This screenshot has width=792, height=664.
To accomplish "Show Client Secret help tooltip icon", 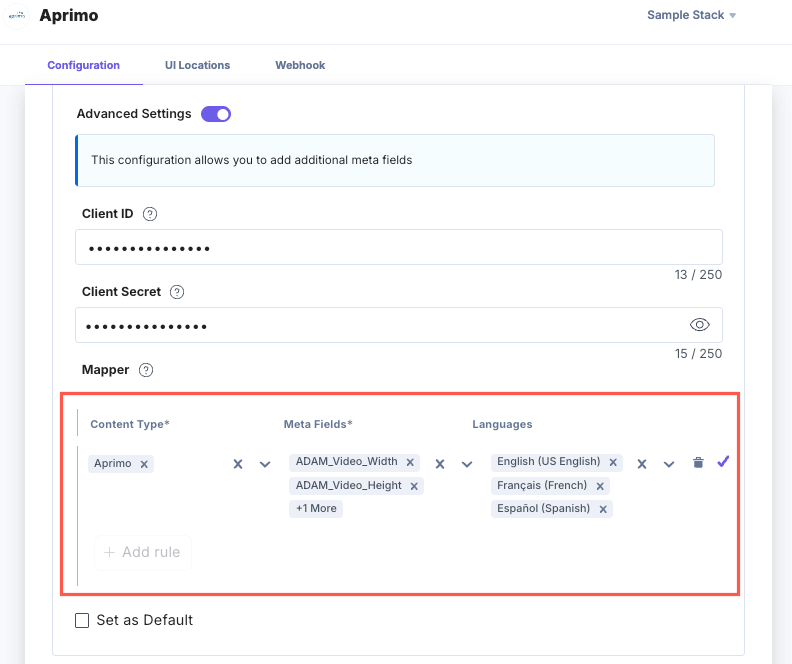I will [x=177, y=292].
